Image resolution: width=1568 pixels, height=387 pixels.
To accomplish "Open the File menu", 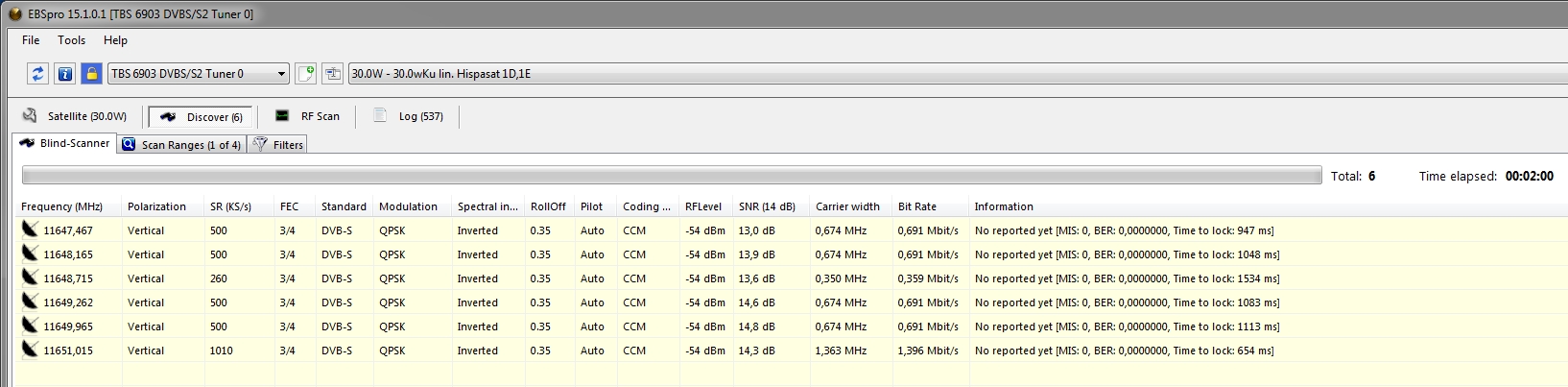I will coord(31,40).
